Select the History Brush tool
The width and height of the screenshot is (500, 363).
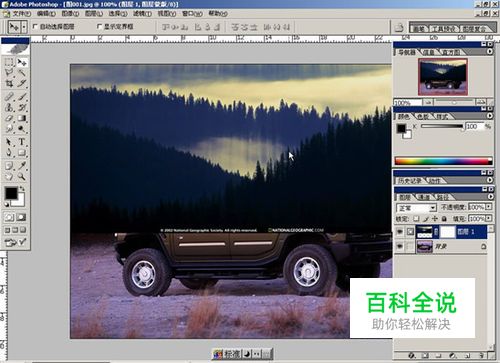coord(22,107)
